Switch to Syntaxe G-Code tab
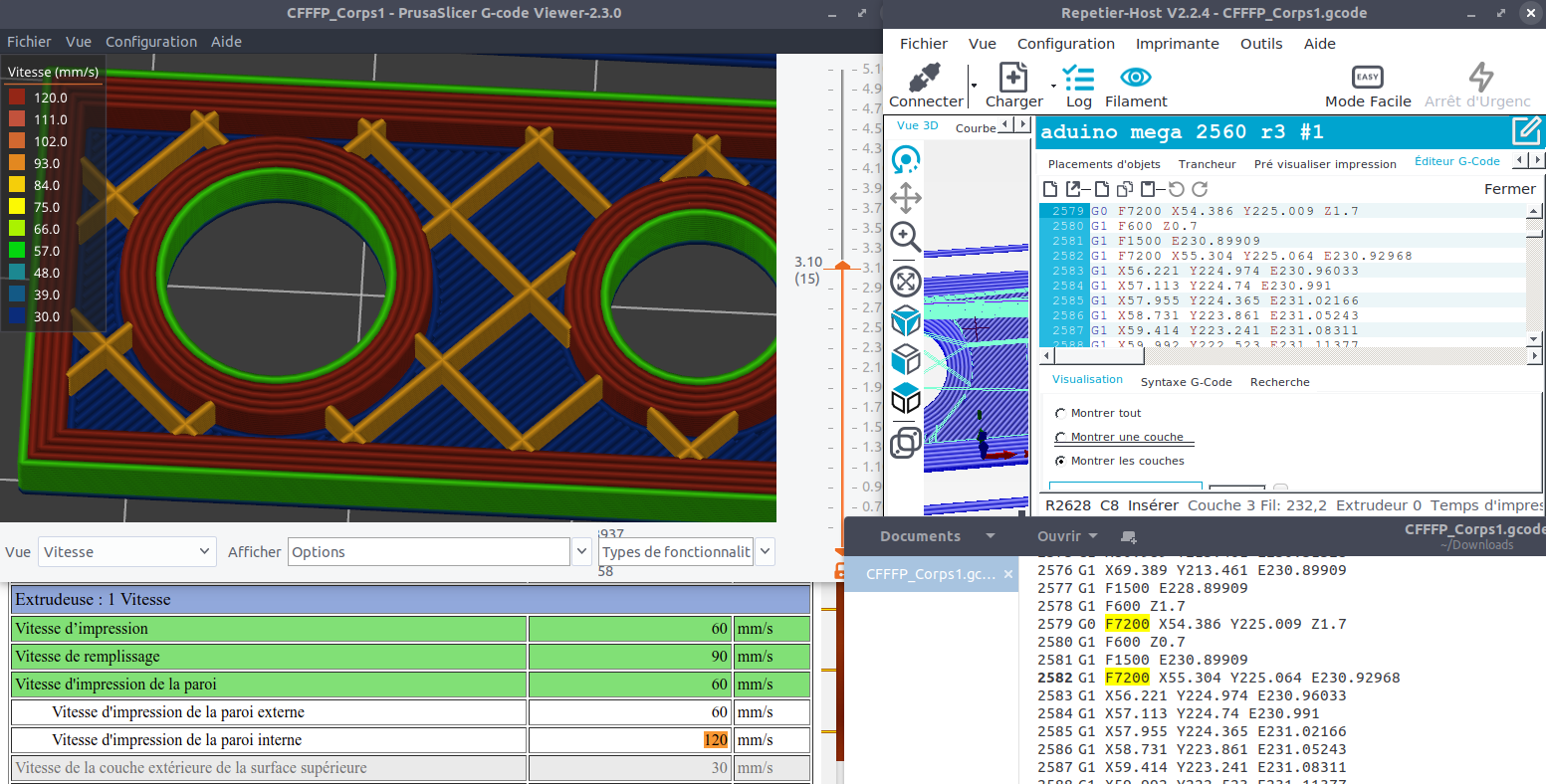The image size is (1546, 784). coord(1186,382)
